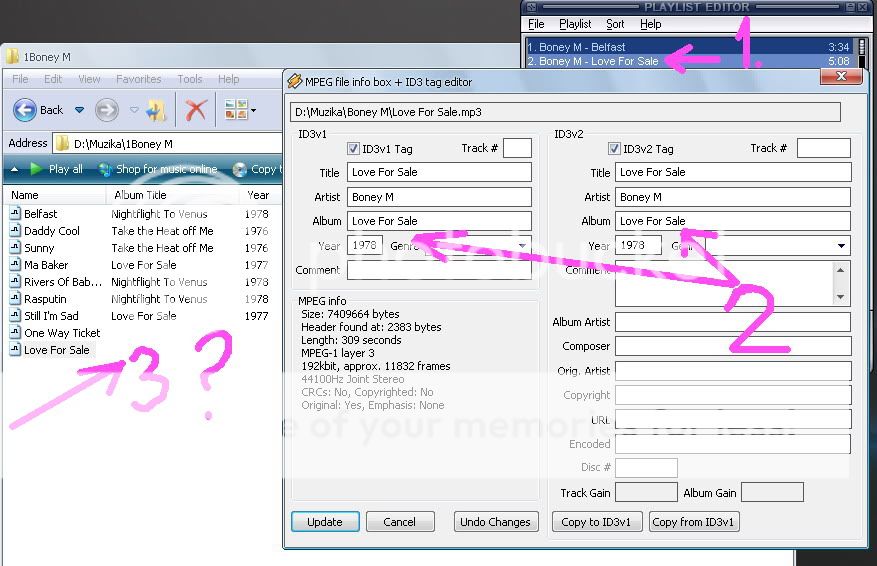This screenshot has width=877, height=566.
Task: Open the Back button history dropdown arrow
Action: pyautogui.click(x=79, y=110)
